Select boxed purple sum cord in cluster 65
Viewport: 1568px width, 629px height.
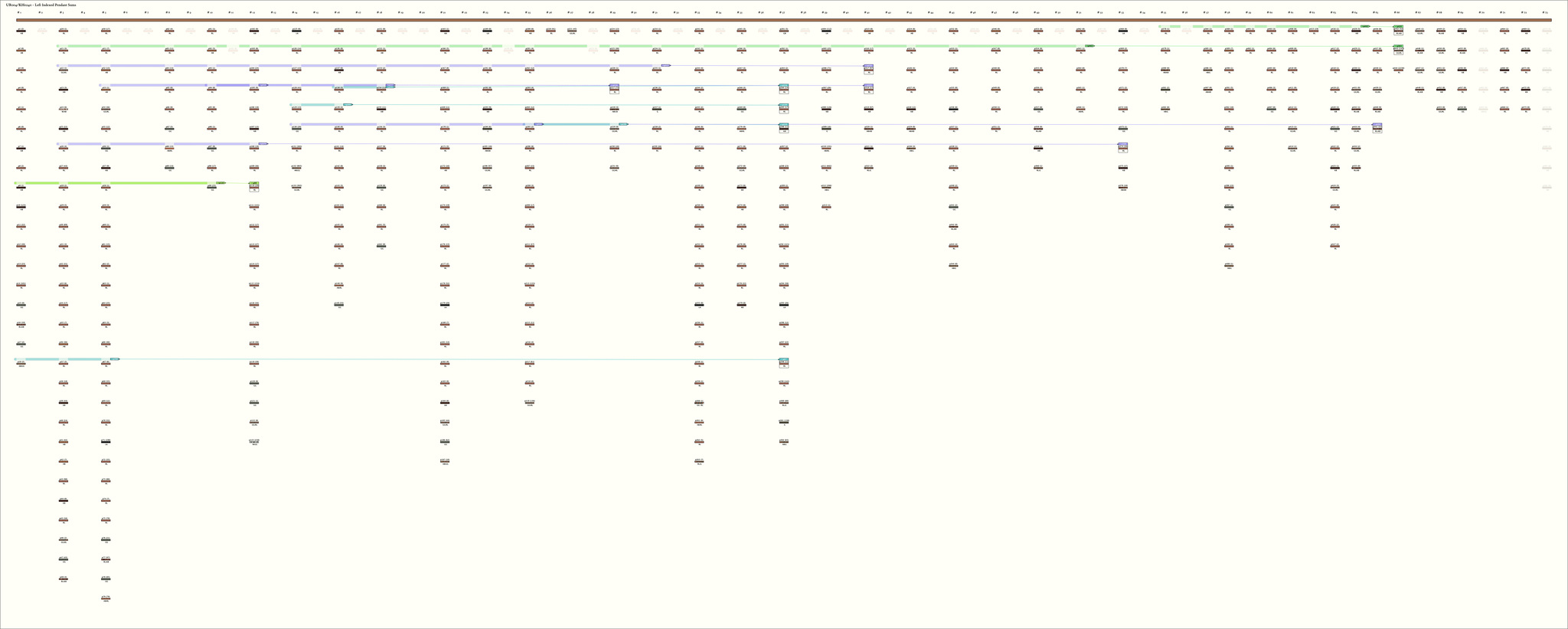click(1377, 128)
